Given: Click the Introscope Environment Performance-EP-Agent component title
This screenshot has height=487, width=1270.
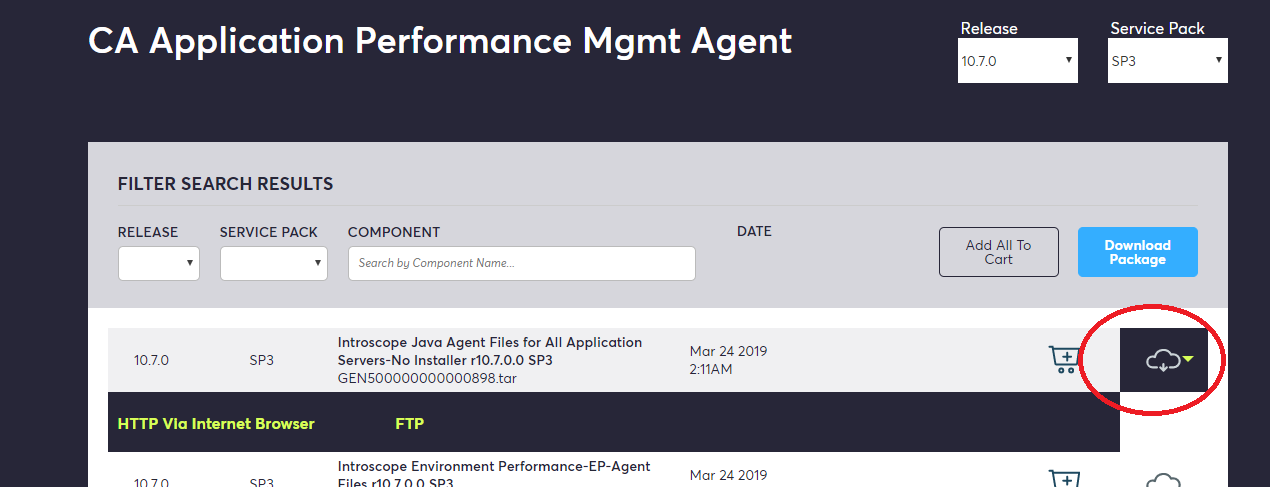Looking at the screenshot, I should [x=494, y=474].
